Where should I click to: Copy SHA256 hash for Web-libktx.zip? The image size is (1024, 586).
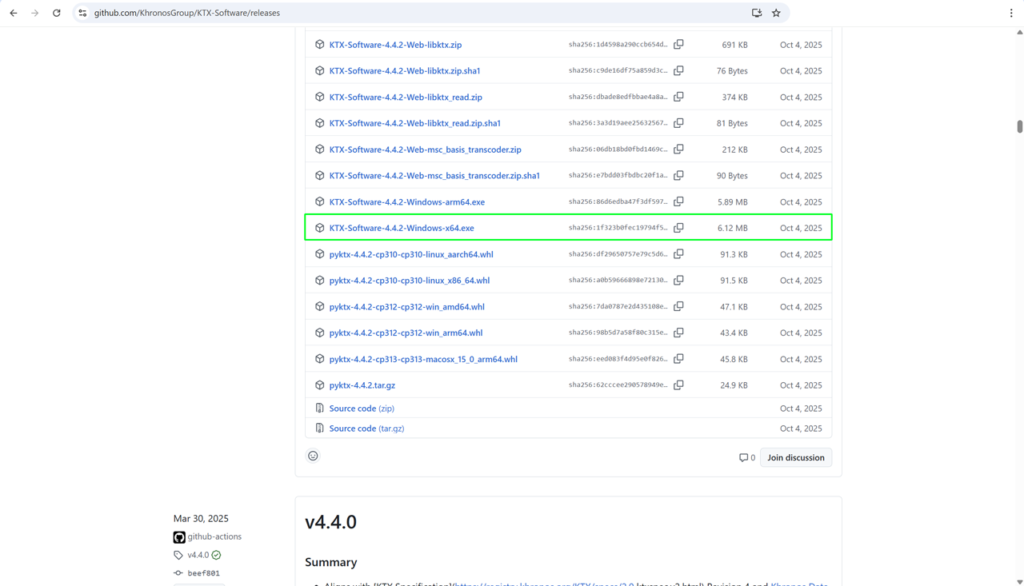(x=678, y=45)
